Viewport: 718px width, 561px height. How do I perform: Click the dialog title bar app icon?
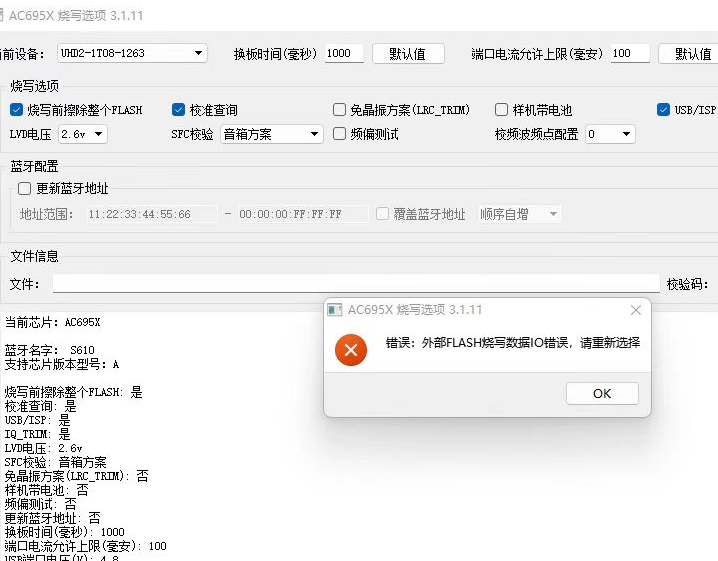click(334, 310)
